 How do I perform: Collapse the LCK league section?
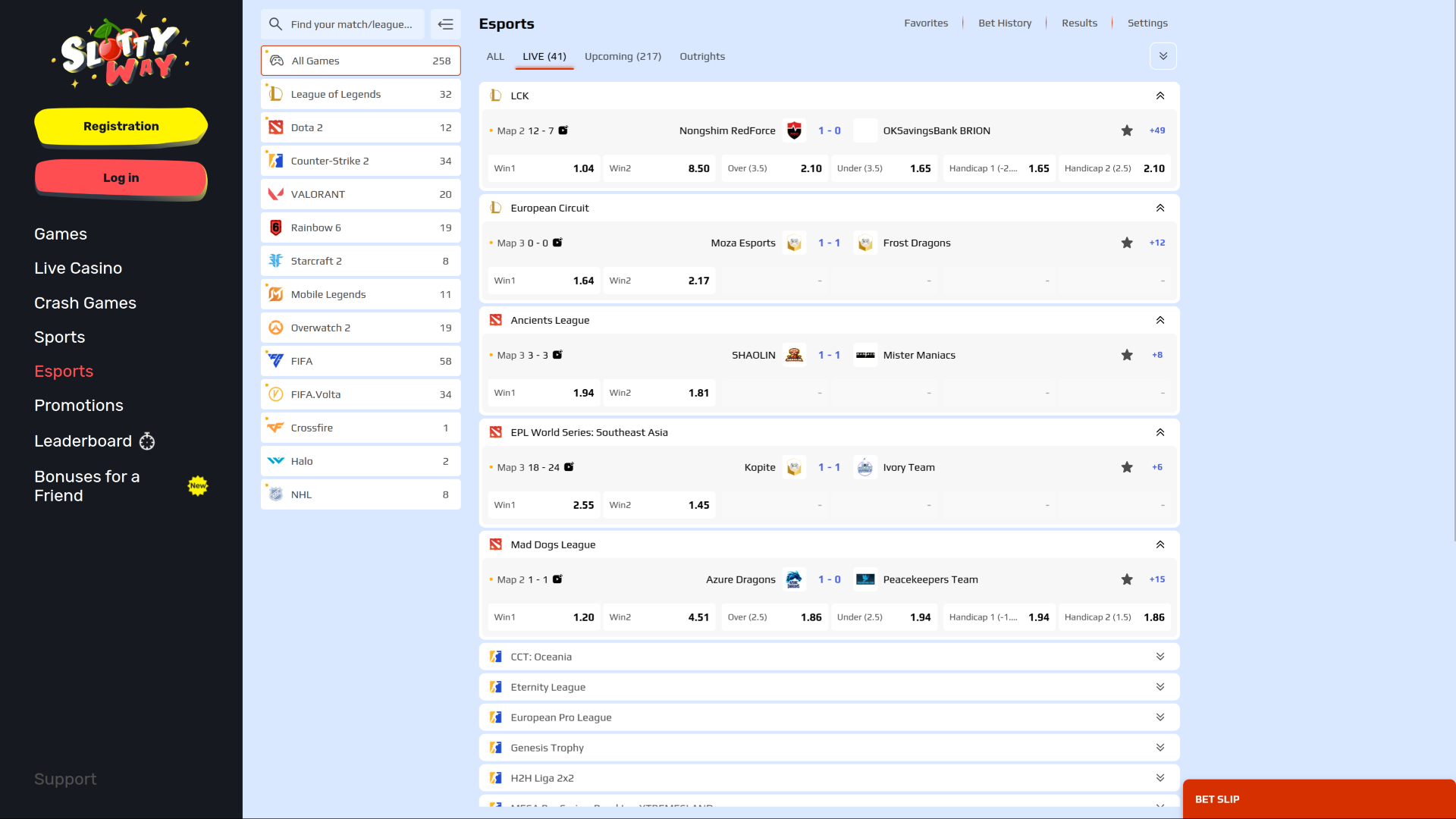[x=1160, y=96]
